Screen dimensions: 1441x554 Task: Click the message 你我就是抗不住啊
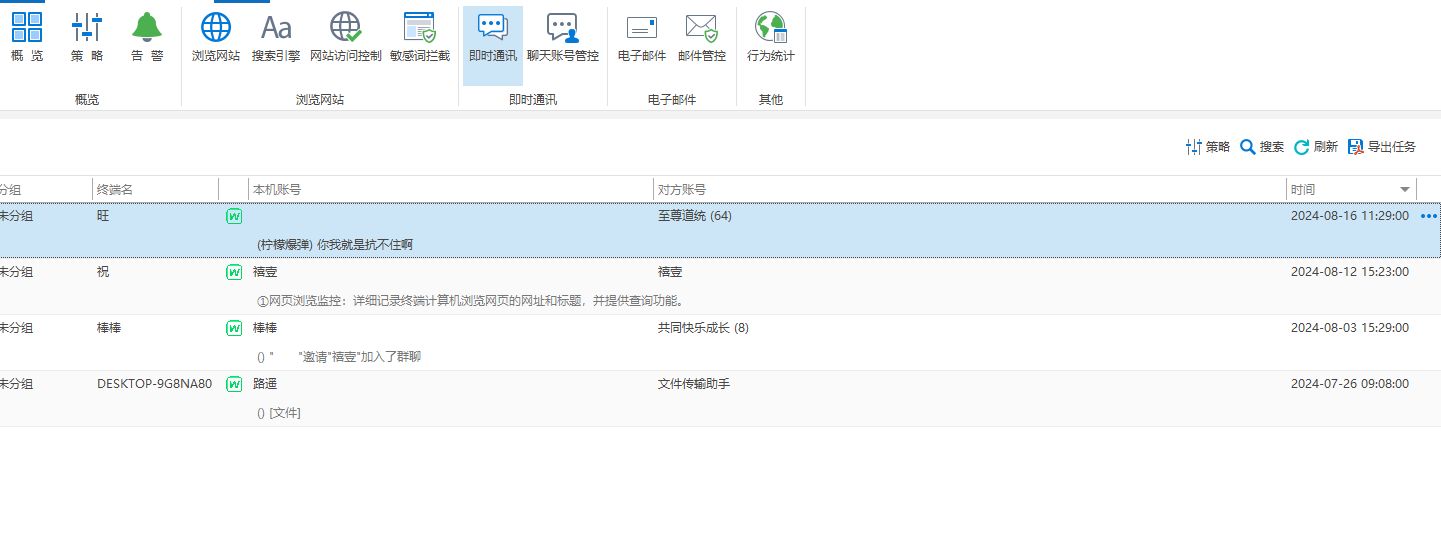[365, 245]
